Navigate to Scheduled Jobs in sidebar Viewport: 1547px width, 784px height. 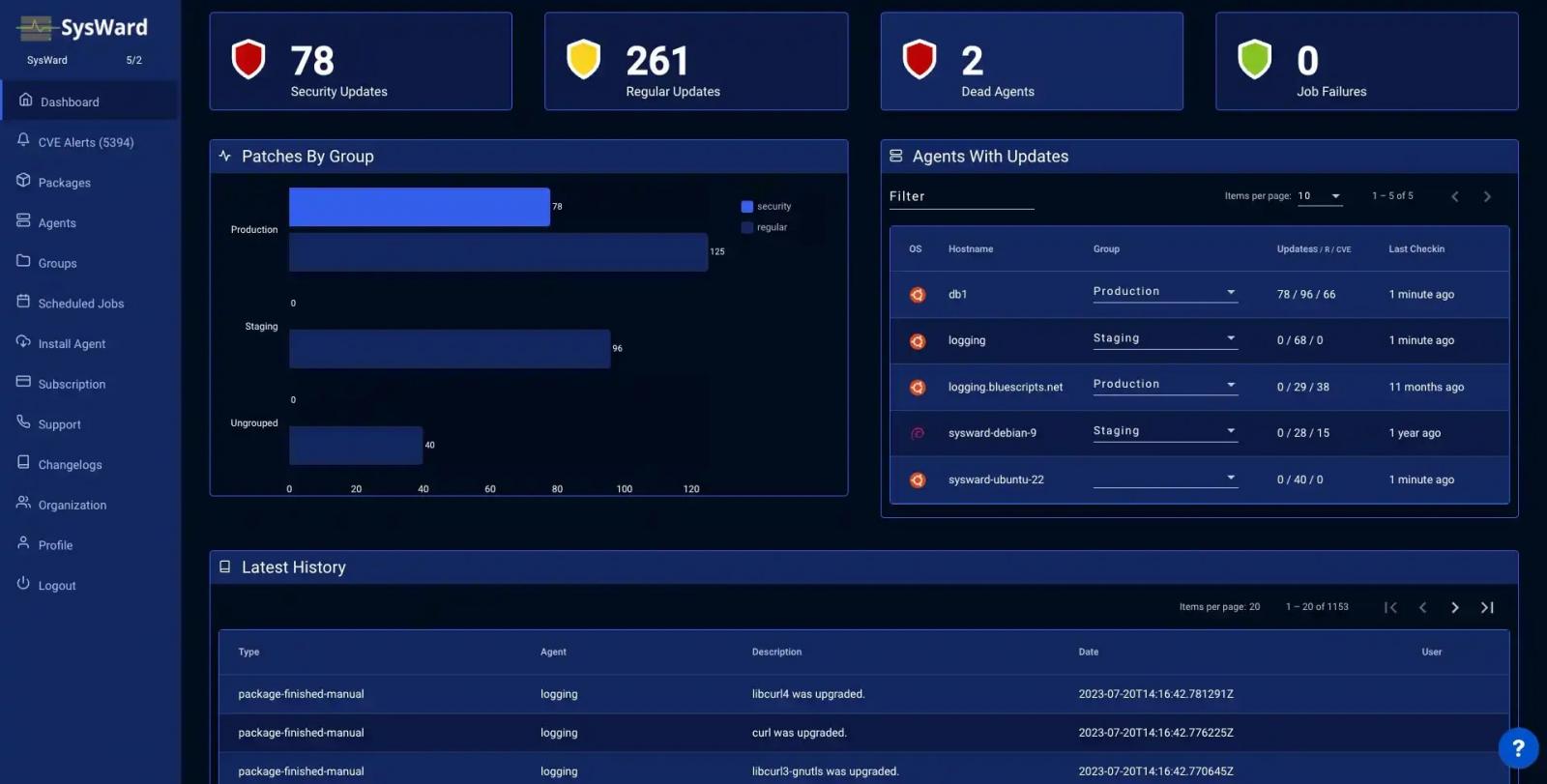click(80, 304)
